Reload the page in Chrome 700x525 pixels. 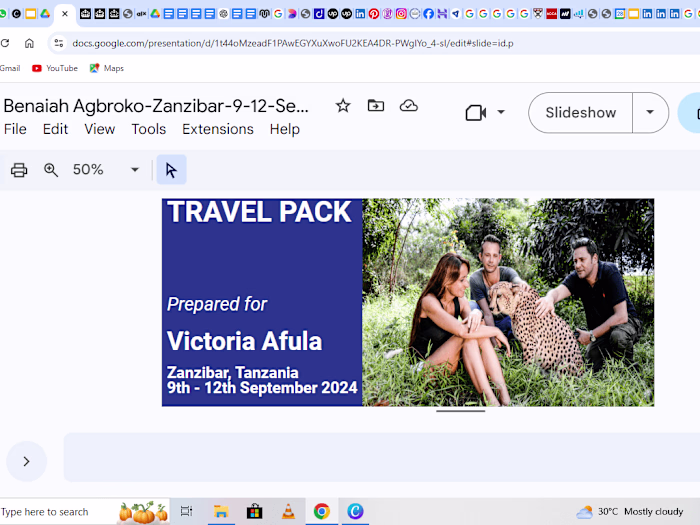[x=5, y=43]
